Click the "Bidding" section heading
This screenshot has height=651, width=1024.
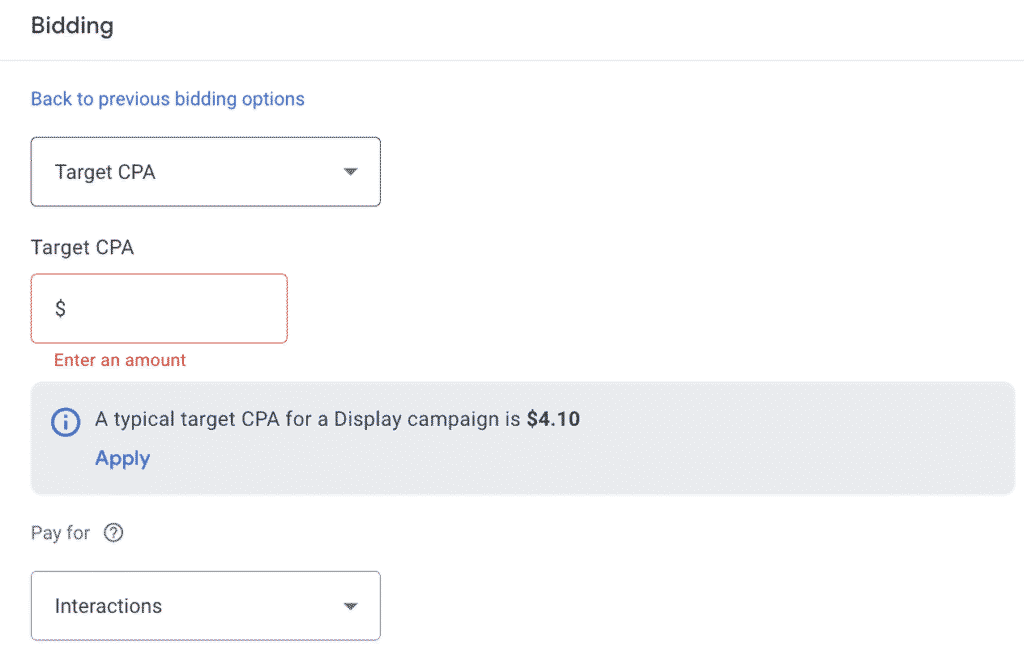coord(71,26)
